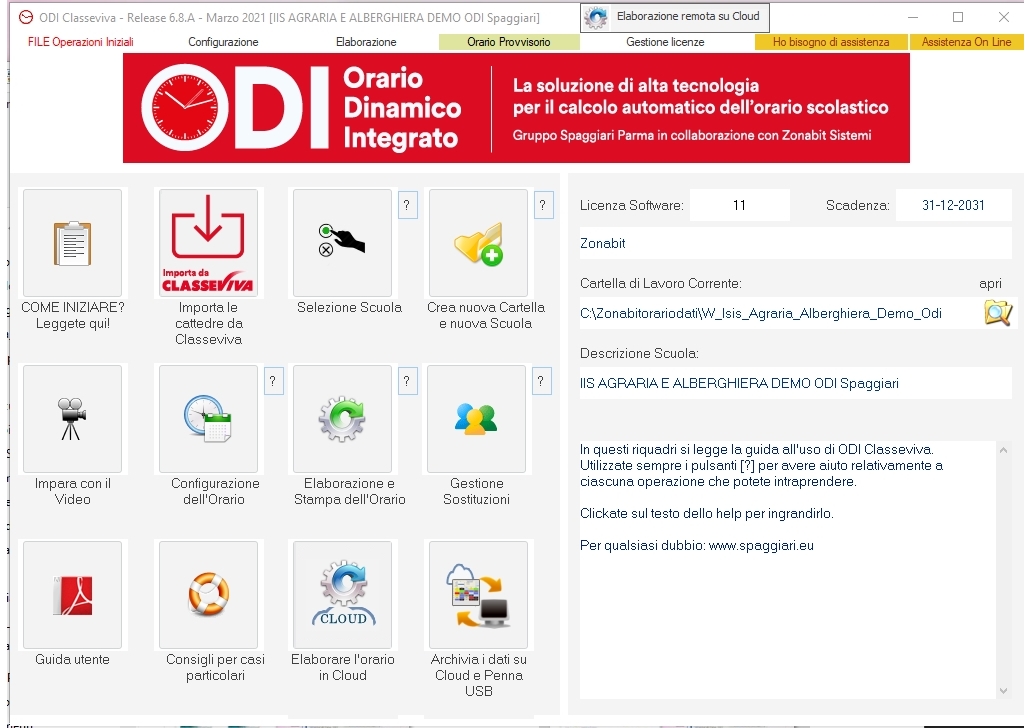Open the Gestione licenze menu
1030x728 pixels.
[x=665, y=42]
